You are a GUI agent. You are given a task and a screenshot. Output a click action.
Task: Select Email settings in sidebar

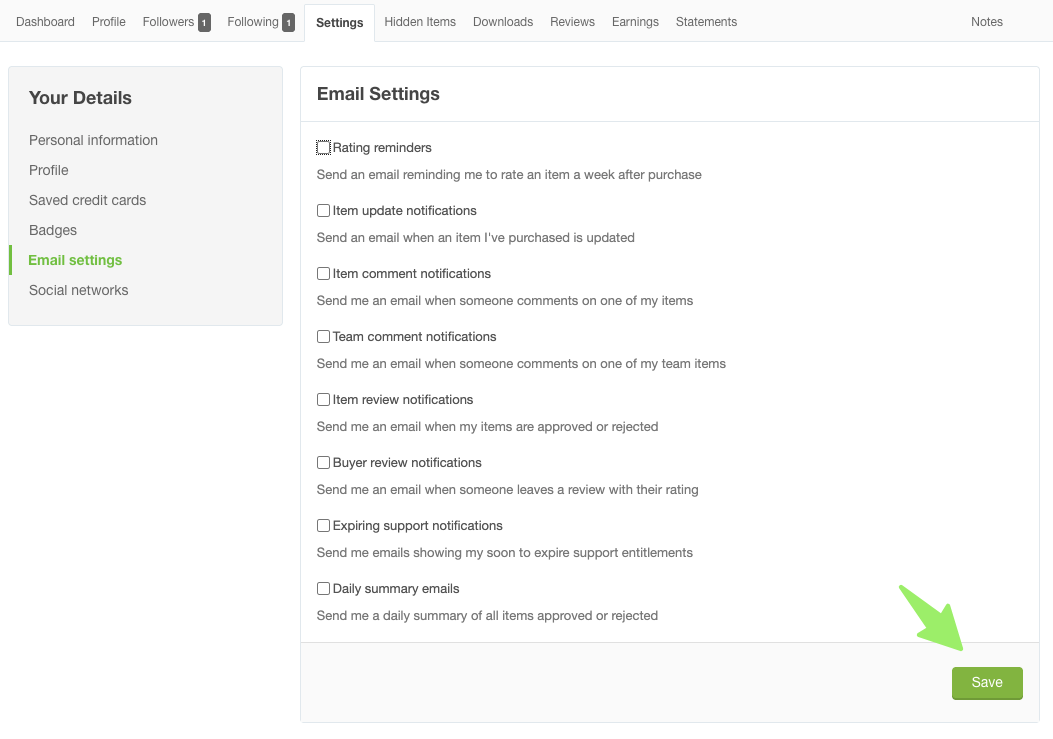(75, 260)
